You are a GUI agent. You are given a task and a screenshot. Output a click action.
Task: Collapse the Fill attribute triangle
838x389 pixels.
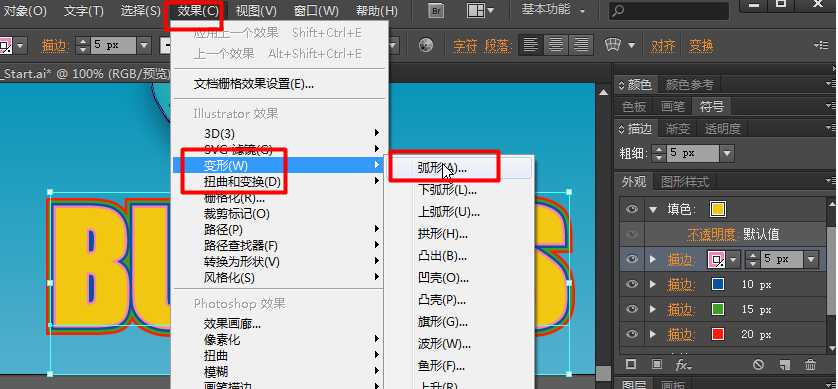coord(653,209)
